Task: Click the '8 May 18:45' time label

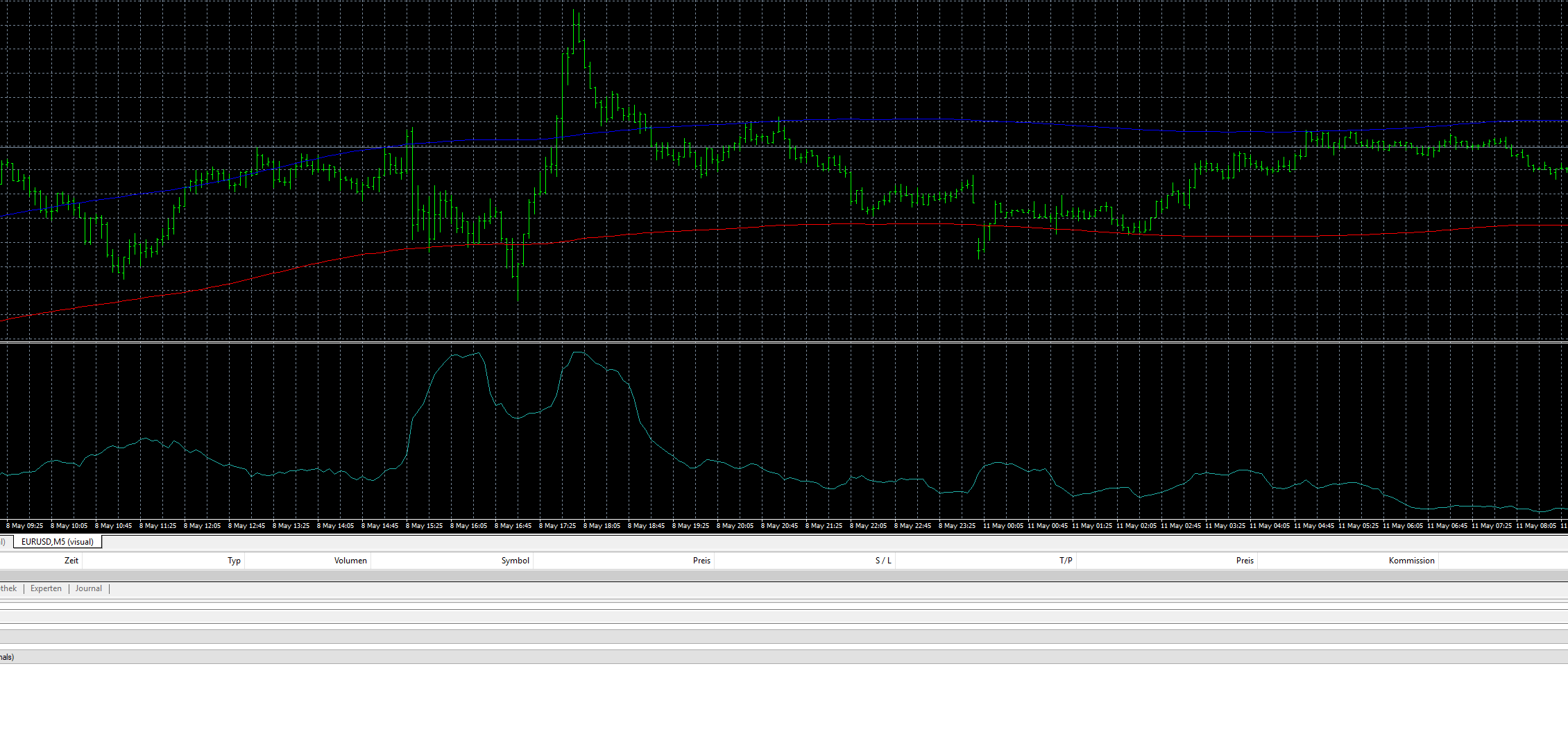Action: point(647,526)
